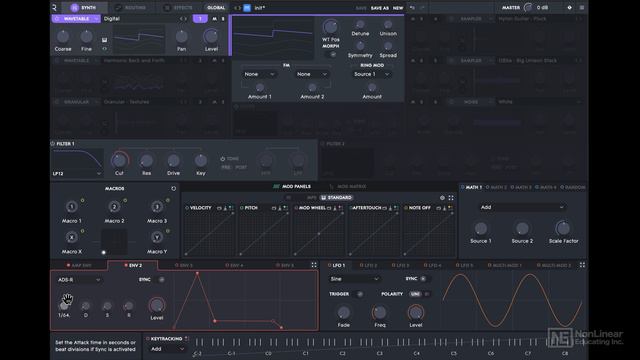Open the Math Add operation dropdown
Viewport: 640px width, 360px height.
tap(522, 207)
